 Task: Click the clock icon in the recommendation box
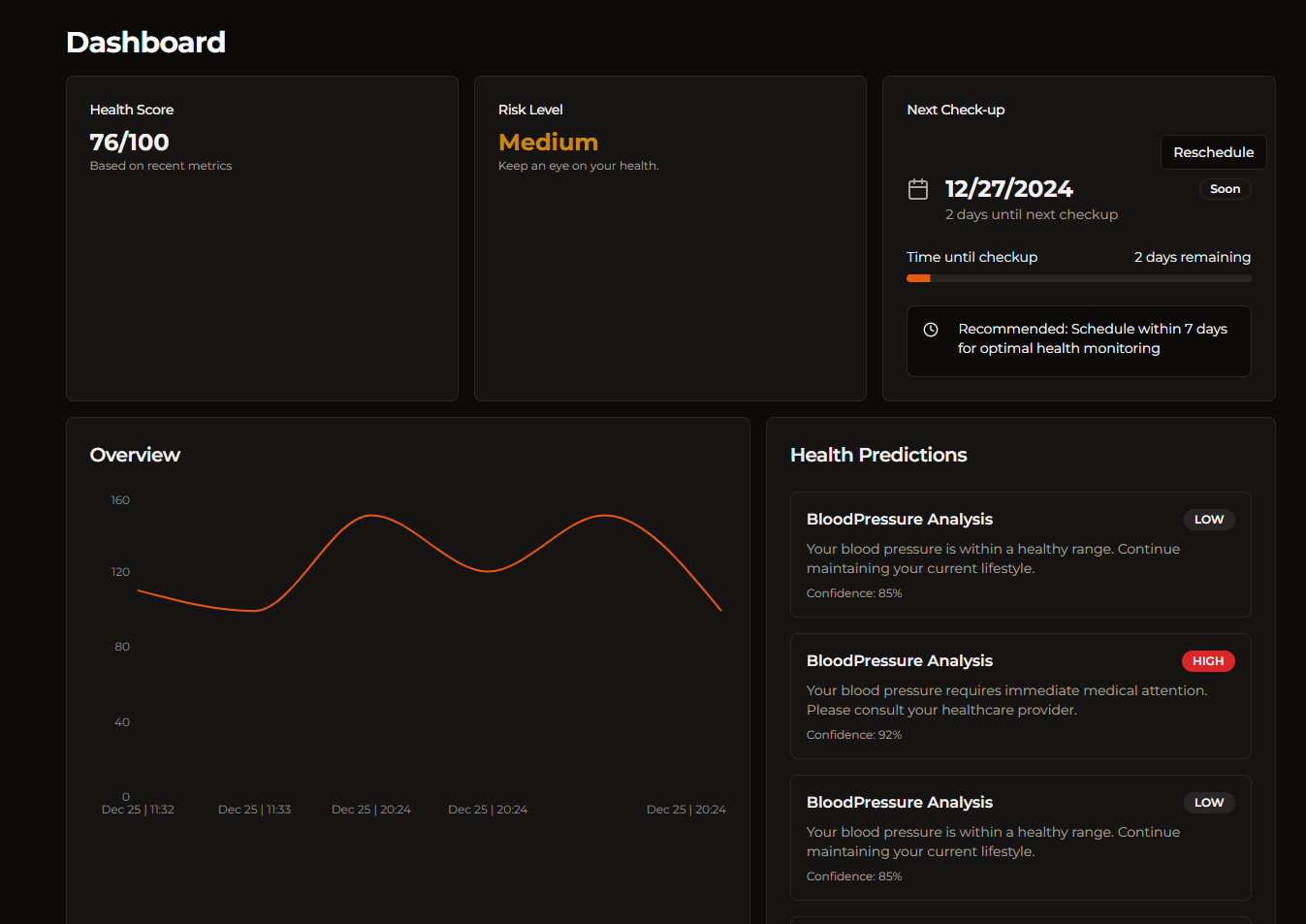pos(930,330)
